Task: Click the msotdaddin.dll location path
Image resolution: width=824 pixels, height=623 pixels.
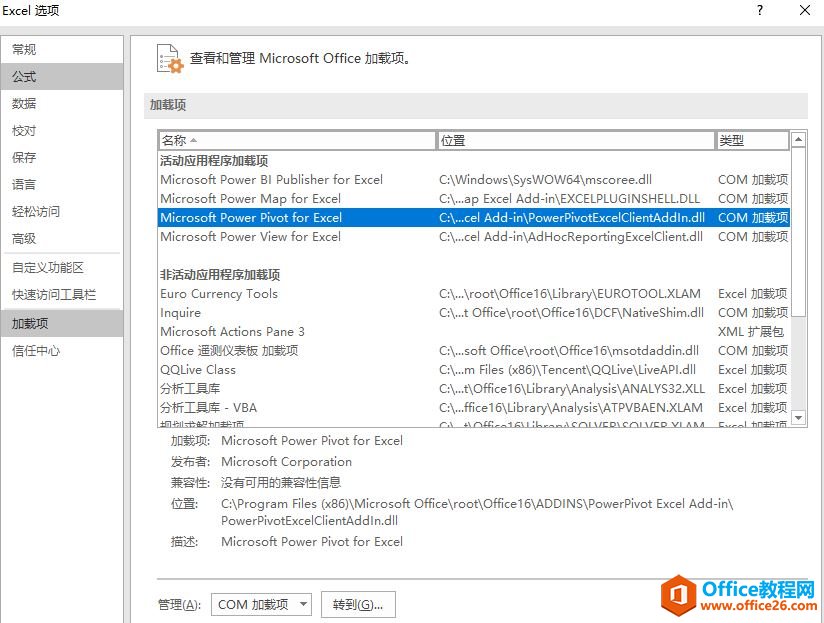Action: (x=569, y=350)
